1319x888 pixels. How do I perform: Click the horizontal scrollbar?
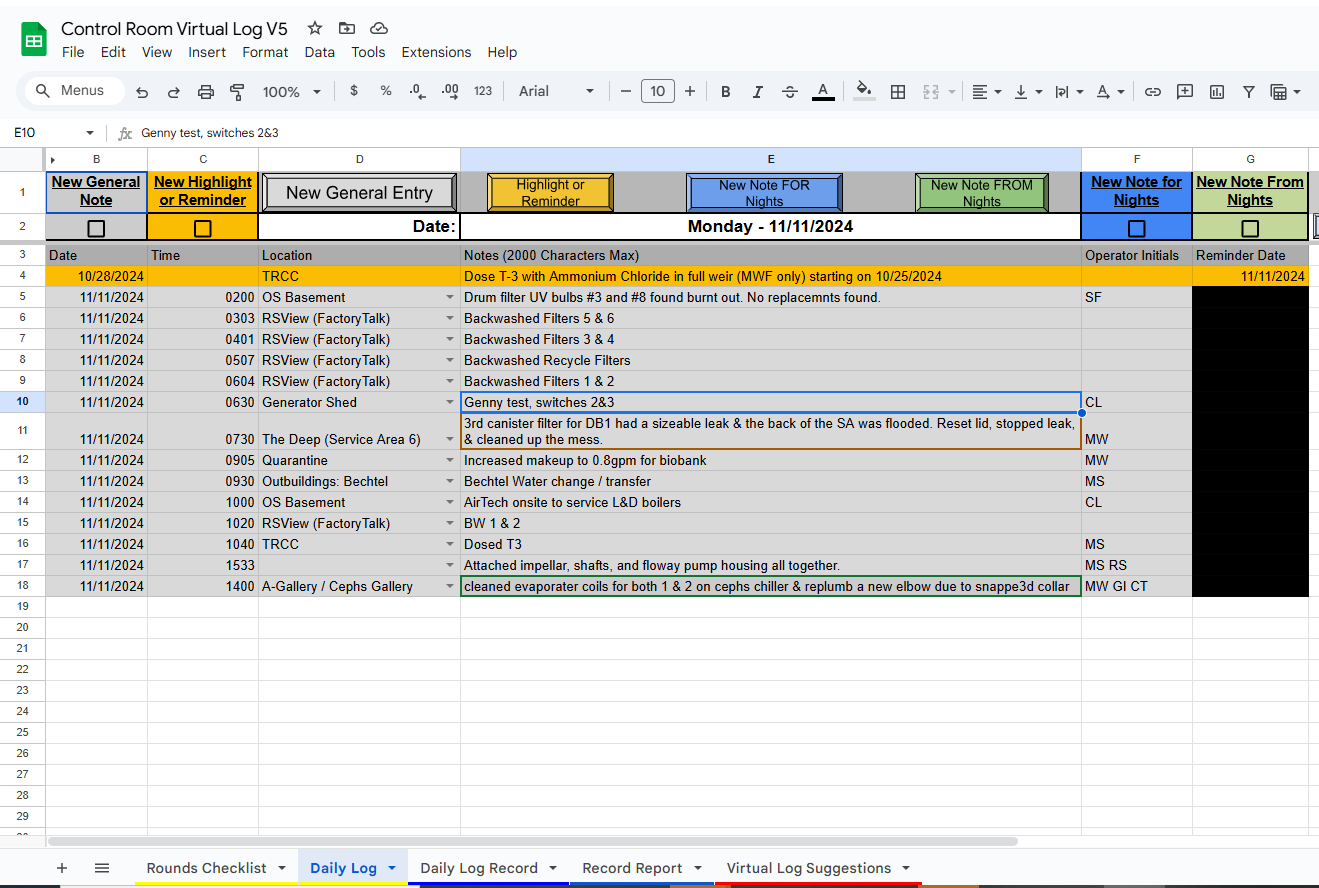point(532,842)
